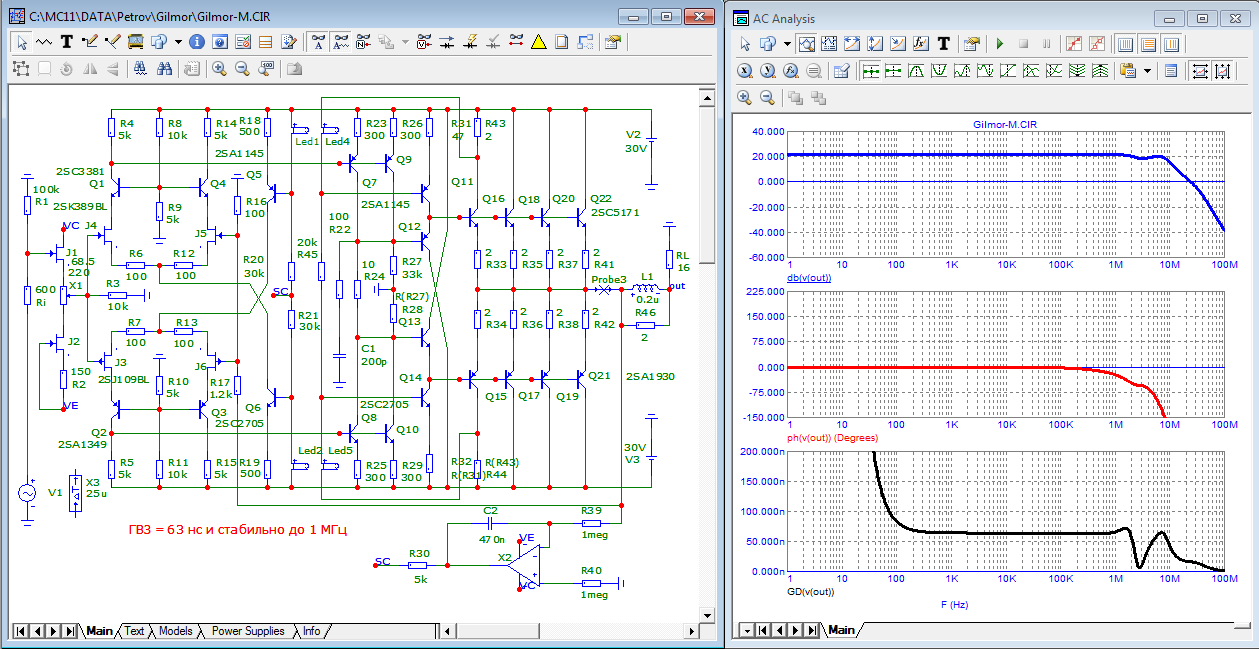This screenshot has width=1259, height=649.
Task: Click the Zoom In magnifier in schematic toolbar
Action: click(219, 69)
